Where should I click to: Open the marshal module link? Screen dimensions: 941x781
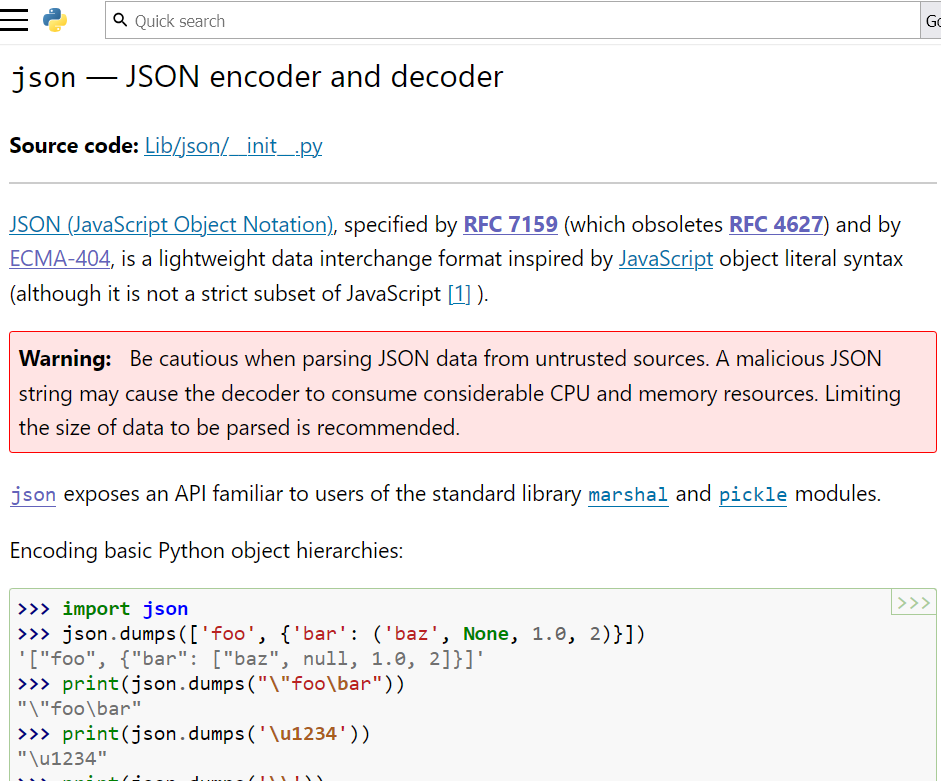pyautogui.click(x=628, y=494)
